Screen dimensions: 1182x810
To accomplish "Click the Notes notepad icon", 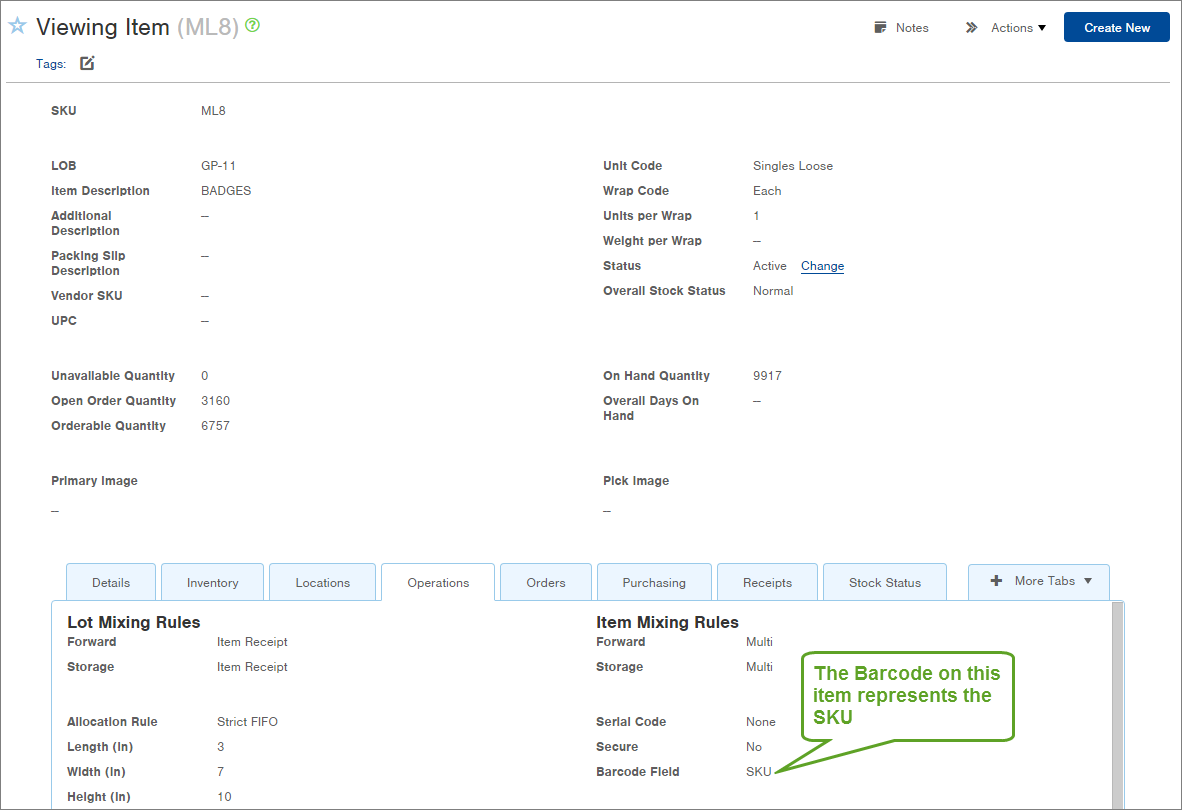I will point(880,28).
